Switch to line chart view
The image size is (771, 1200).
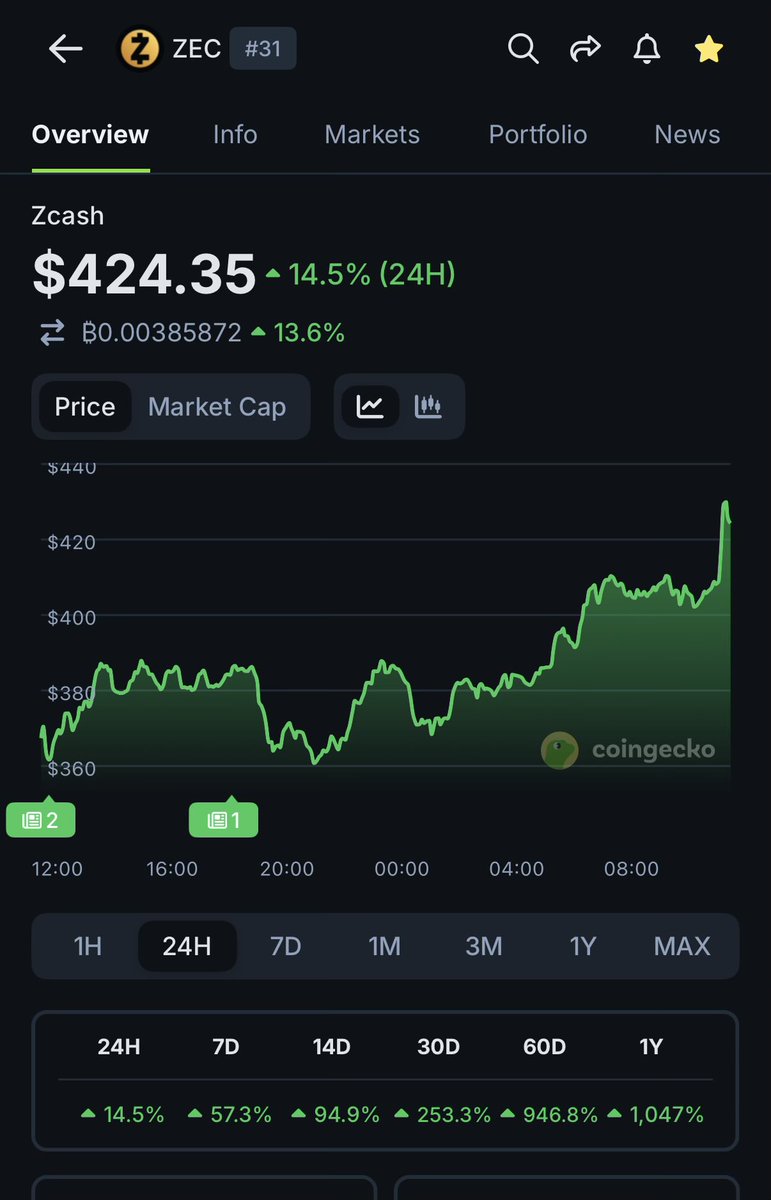[x=371, y=407]
